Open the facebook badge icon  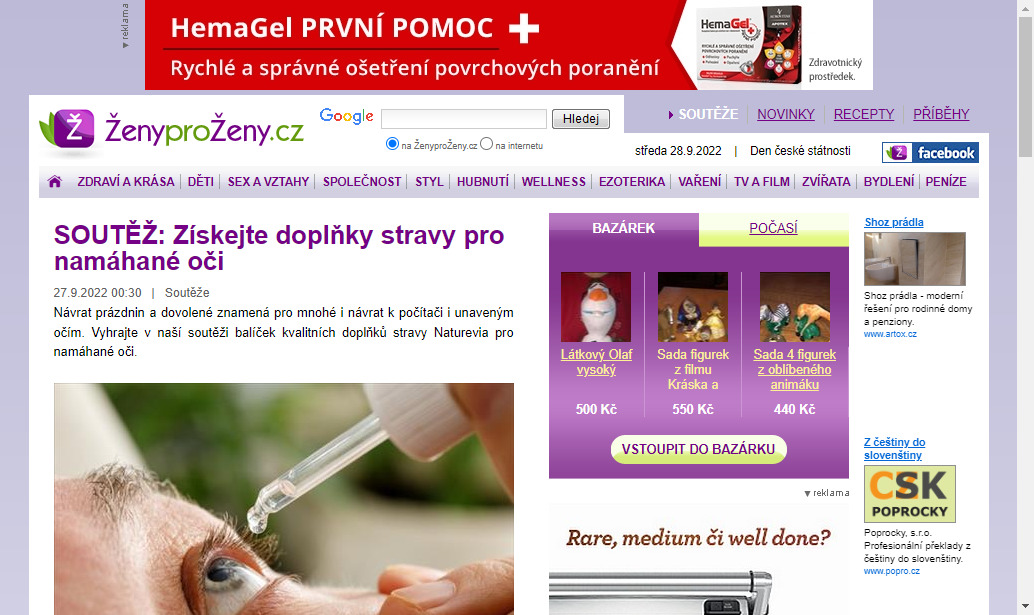tap(930, 153)
